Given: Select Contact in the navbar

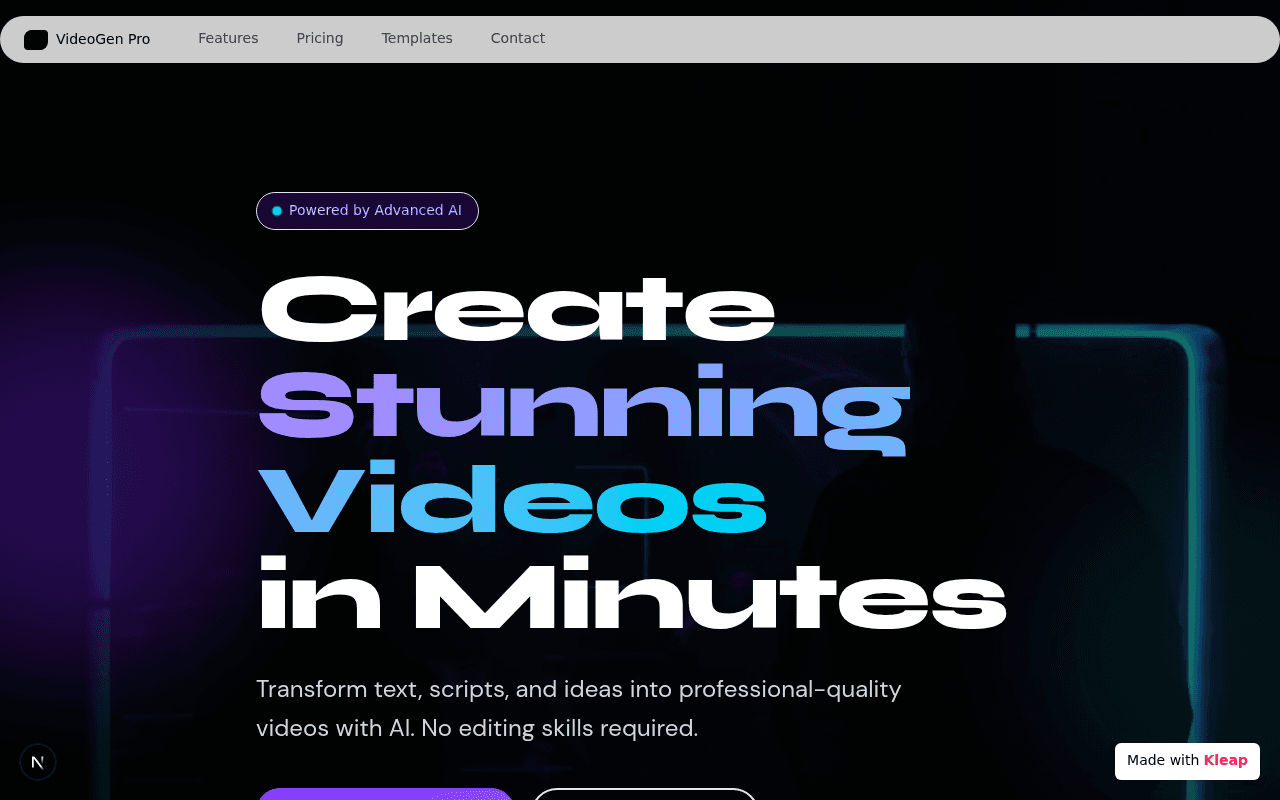Looking at the screenshot, I should (518, 38).
